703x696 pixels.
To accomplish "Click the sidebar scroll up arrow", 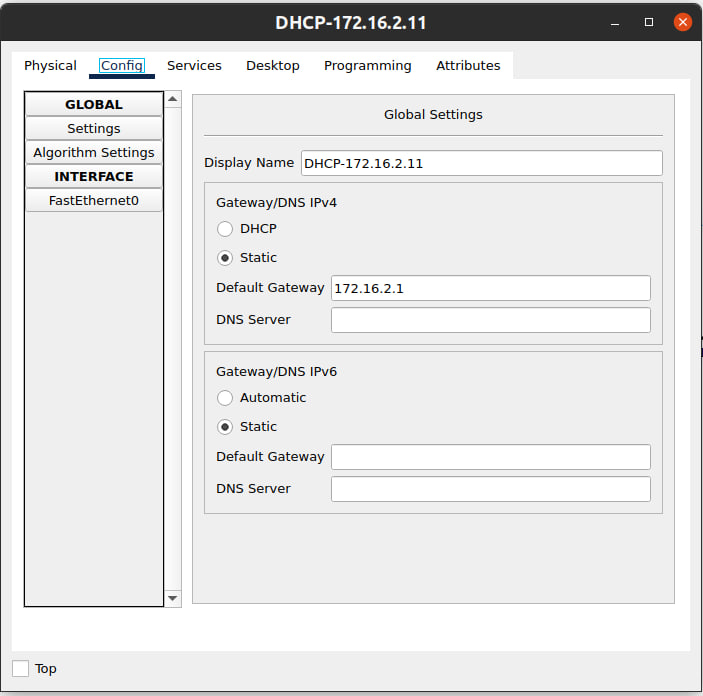I will 173,99.
